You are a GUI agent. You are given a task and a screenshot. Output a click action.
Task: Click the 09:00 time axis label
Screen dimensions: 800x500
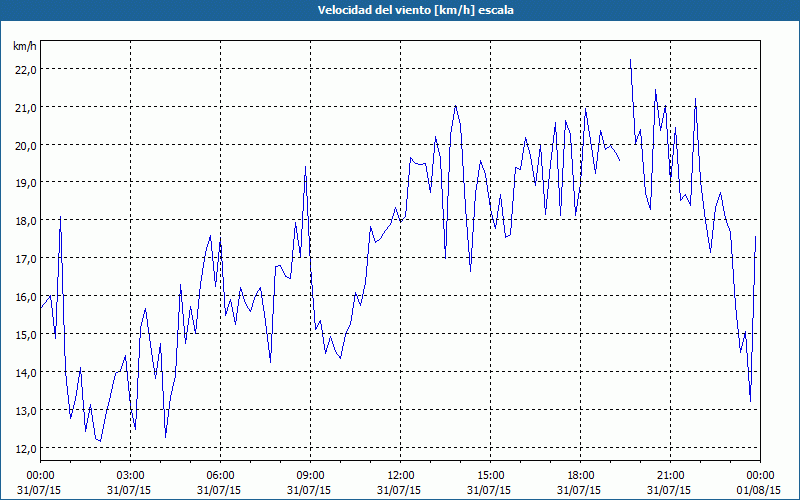click(310, 476)
